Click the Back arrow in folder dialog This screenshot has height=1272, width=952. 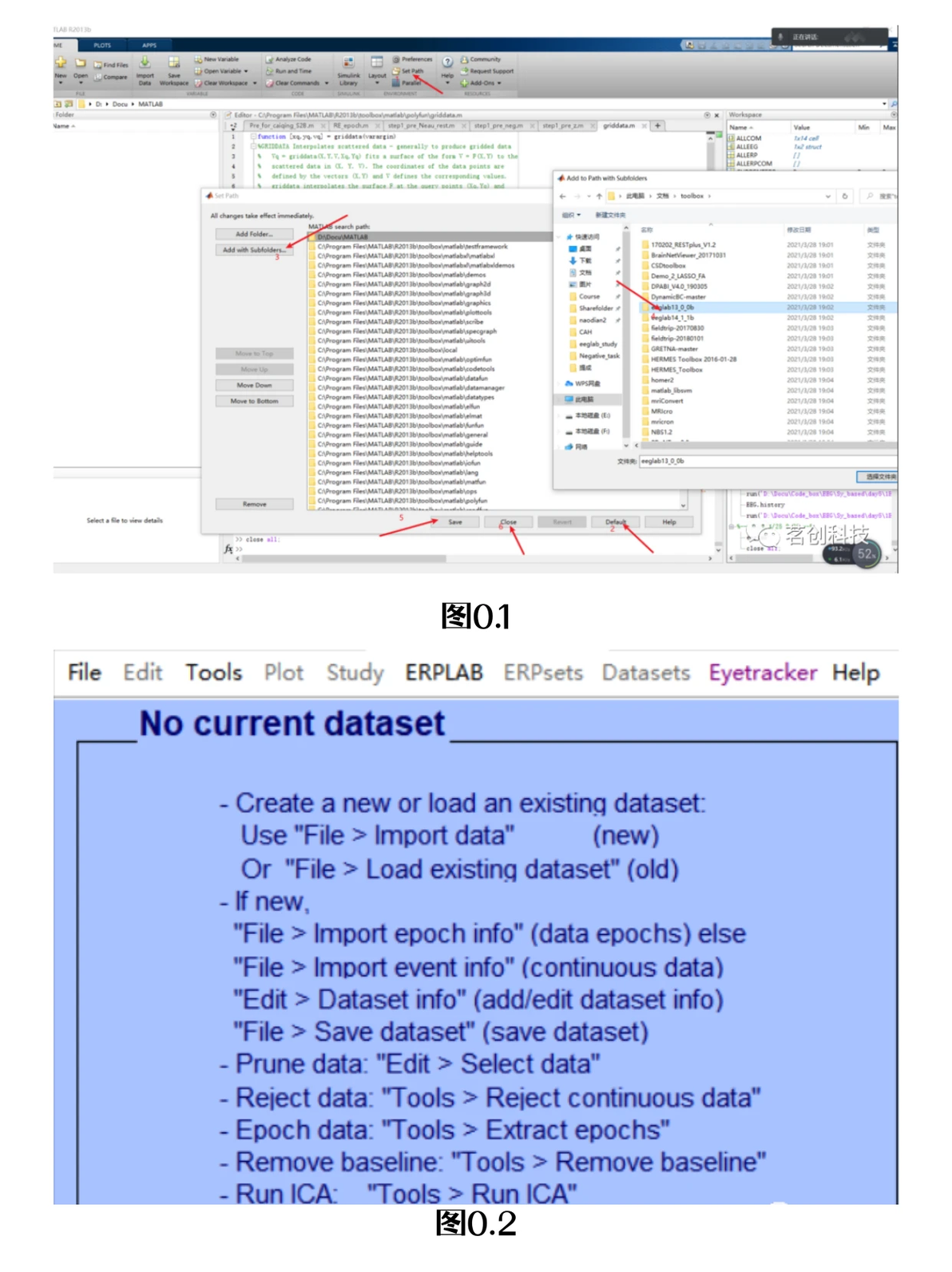tap(562, 196)
